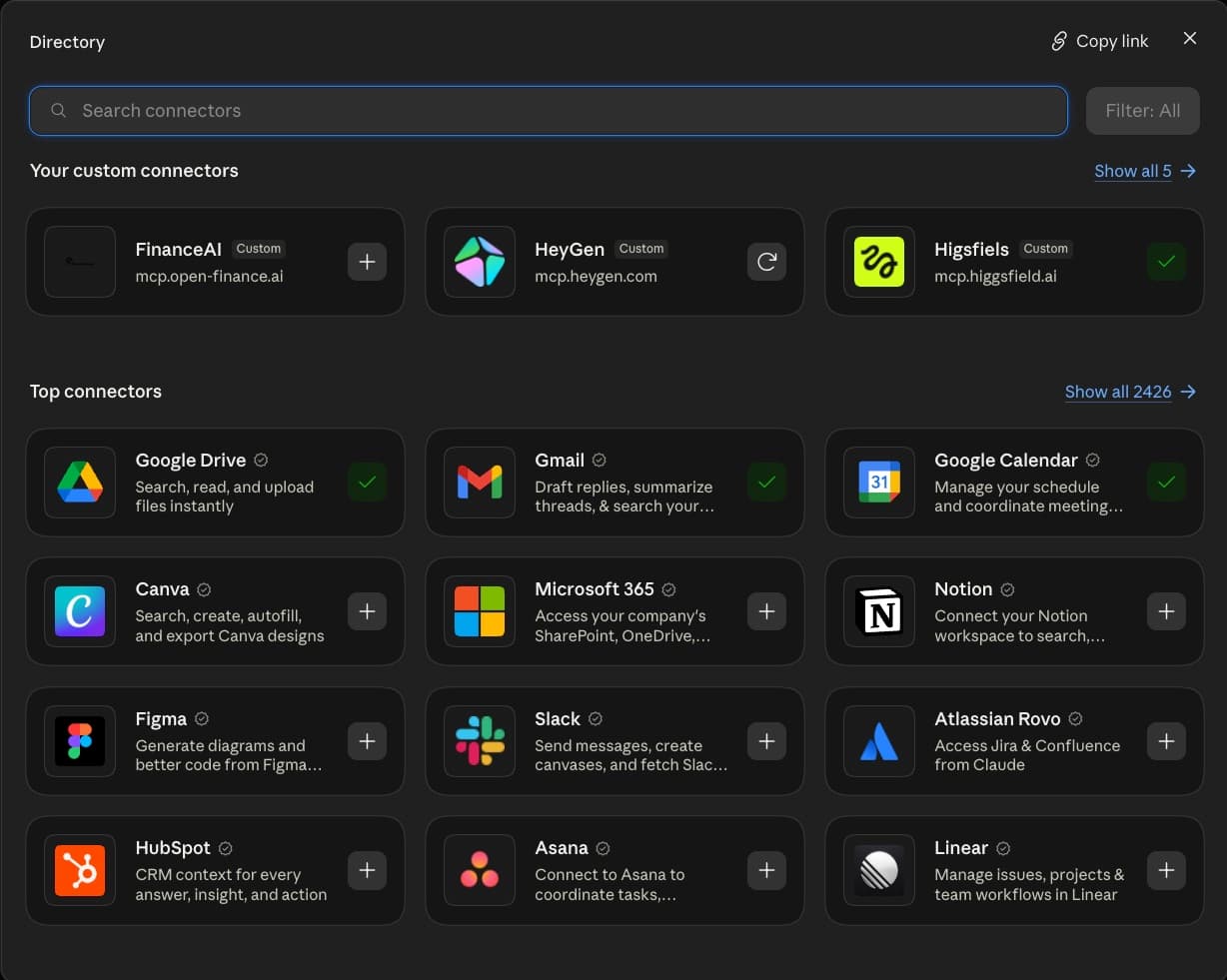Click the Asana logo icon
Image resolution: width=1227 pixels, height=980 pixels.
click(480, 870)
